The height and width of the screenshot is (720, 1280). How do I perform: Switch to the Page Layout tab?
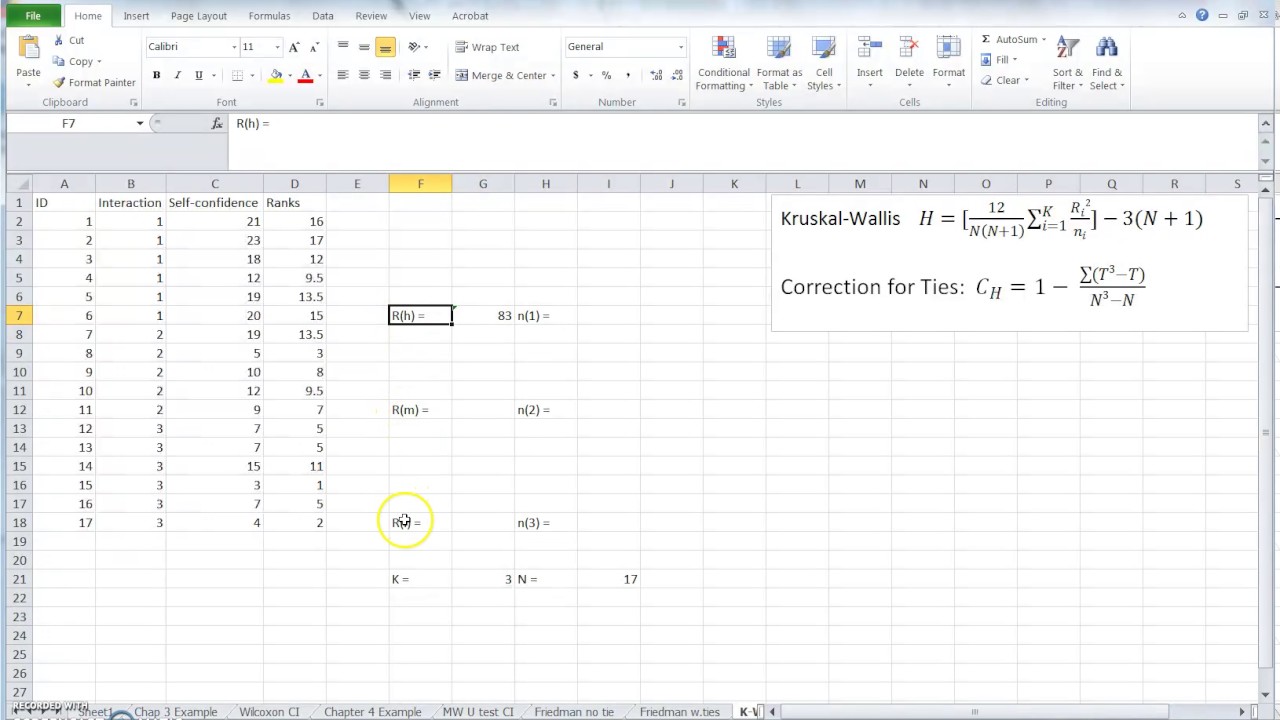[x=199, y=16]
